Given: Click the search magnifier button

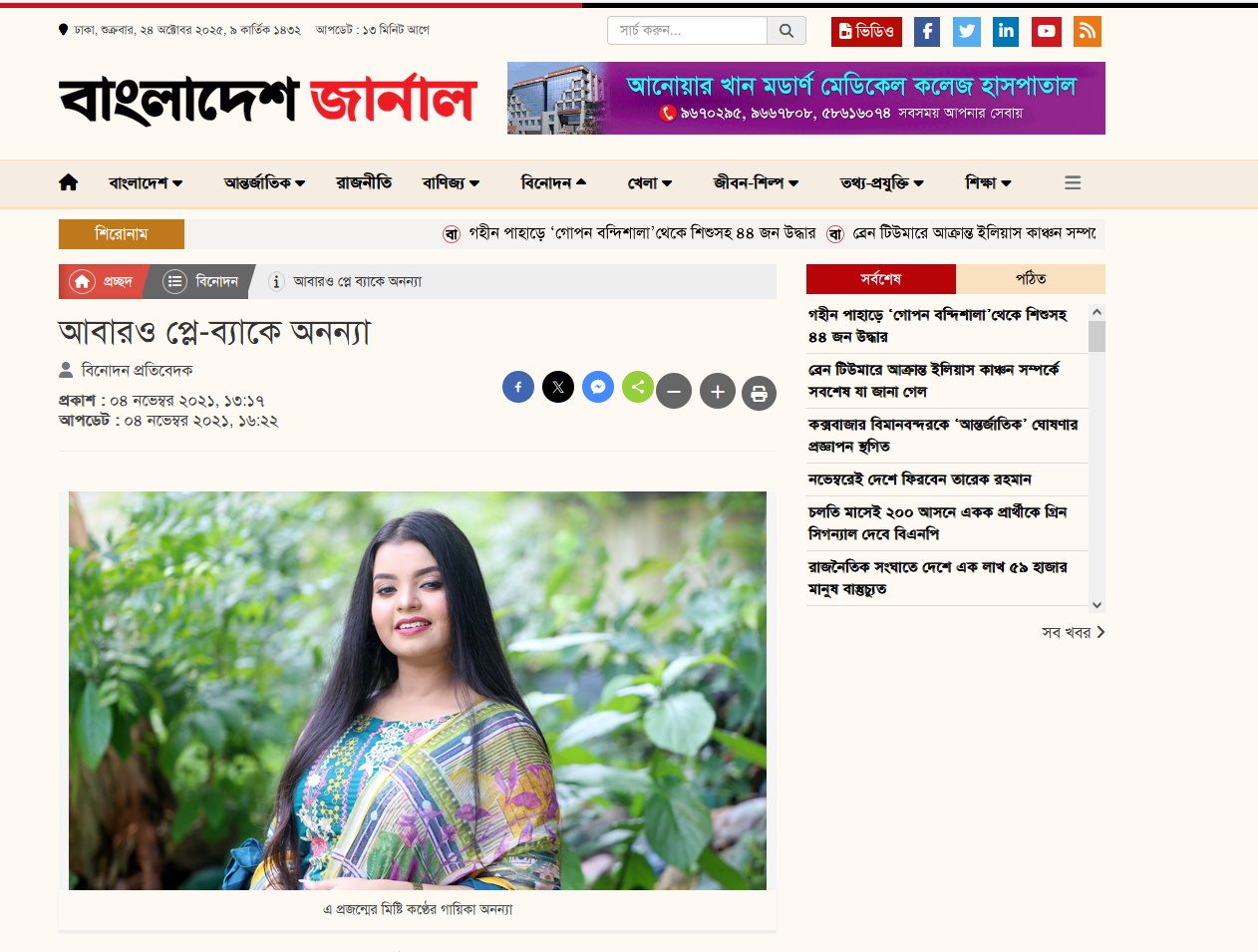Looking at the screenshot, I should [786, 31].
